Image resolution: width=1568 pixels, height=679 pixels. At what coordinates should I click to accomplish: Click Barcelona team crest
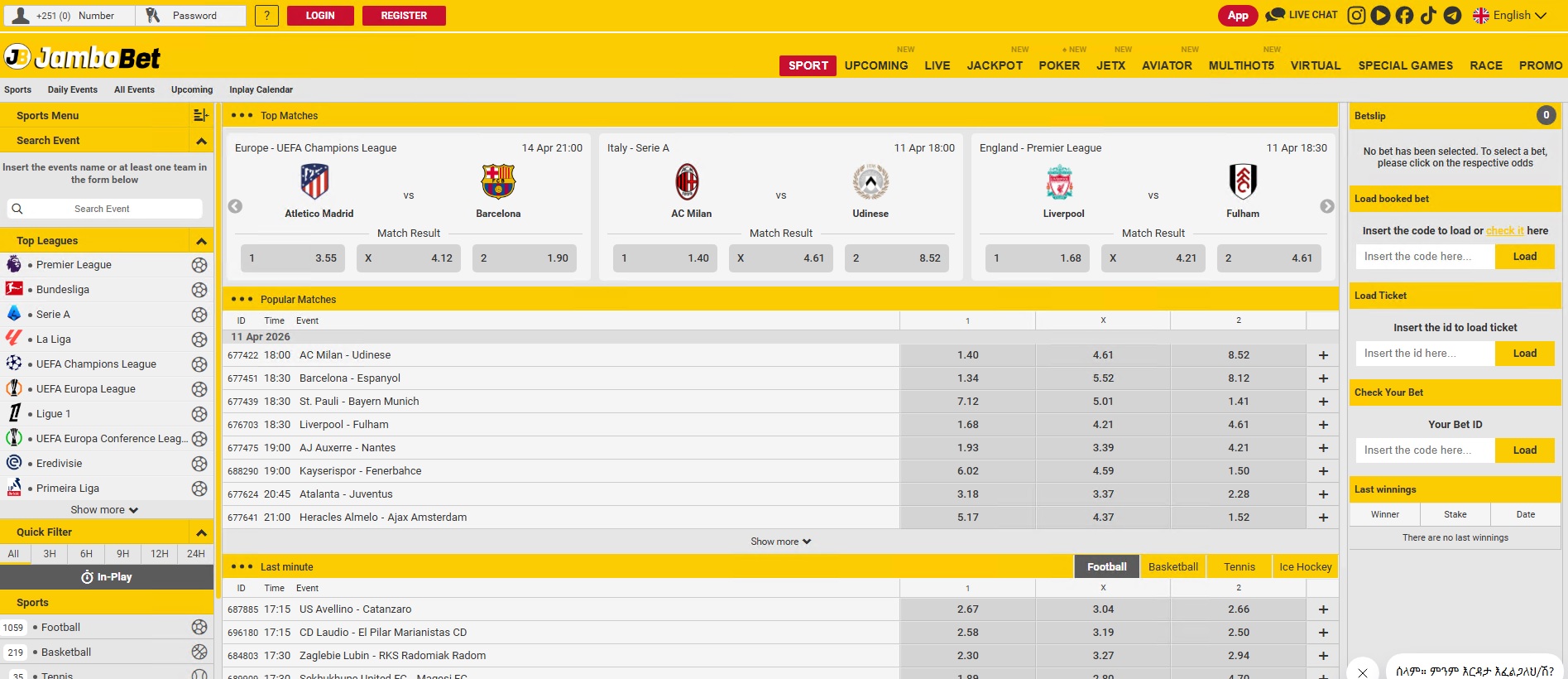pyautogui.click(x=498, y=181)
